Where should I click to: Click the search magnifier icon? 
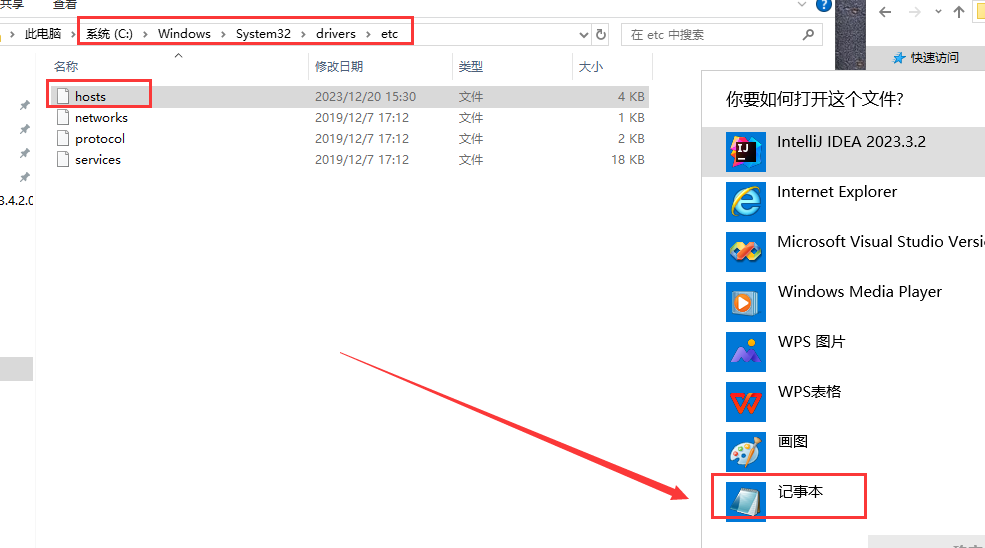coord(808,35)
